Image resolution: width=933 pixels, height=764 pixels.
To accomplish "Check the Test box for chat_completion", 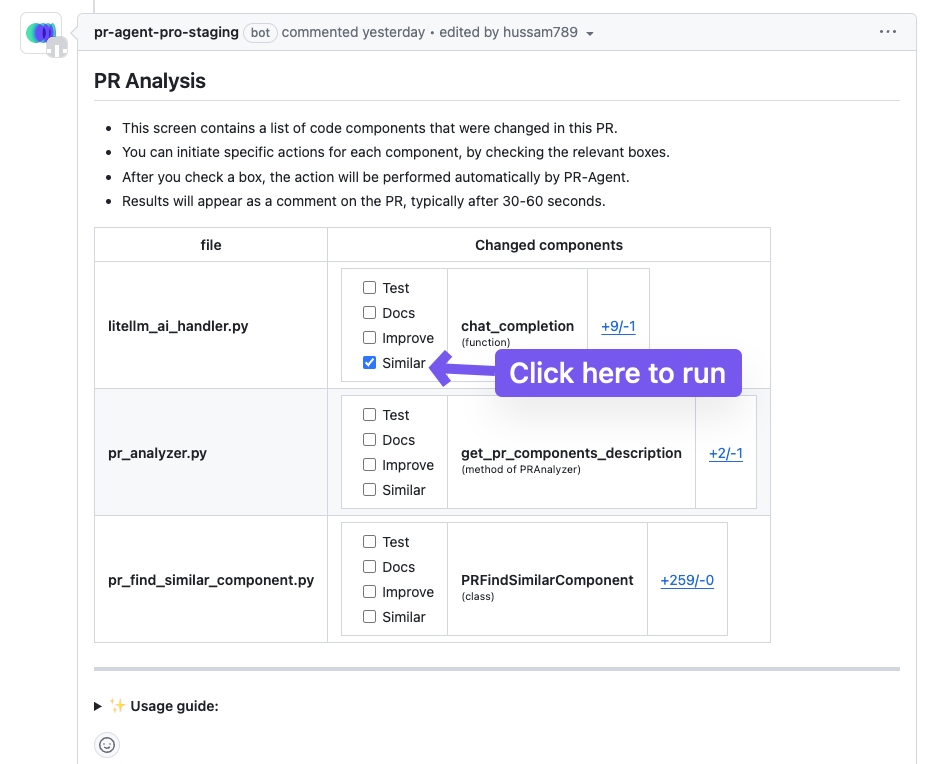I will (370, 288).
